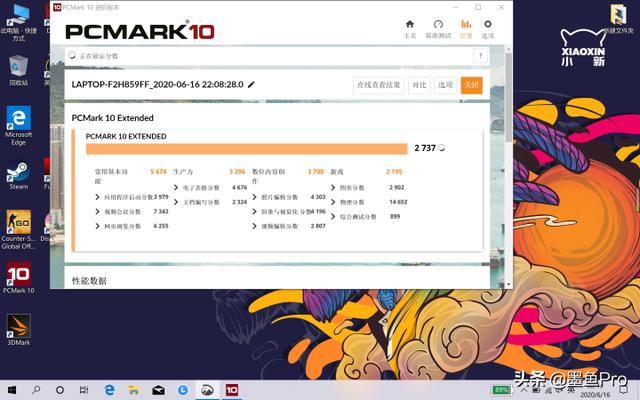Screen dimensions: 640x400
Task: Click the LAPTOP-F2H859FF result name
Action: 158,84
